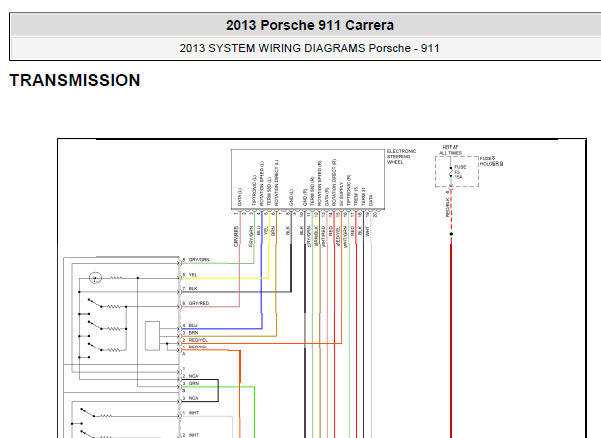Select the horizontal "YEL" label at connector pin 5
Image resolution: width=601 pixels, height=438 pixels.
193,275
